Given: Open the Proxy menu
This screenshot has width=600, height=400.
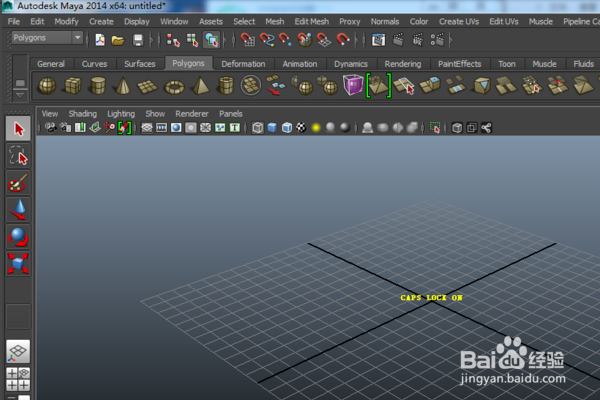Looking at the screenshot, I should 349,21.
